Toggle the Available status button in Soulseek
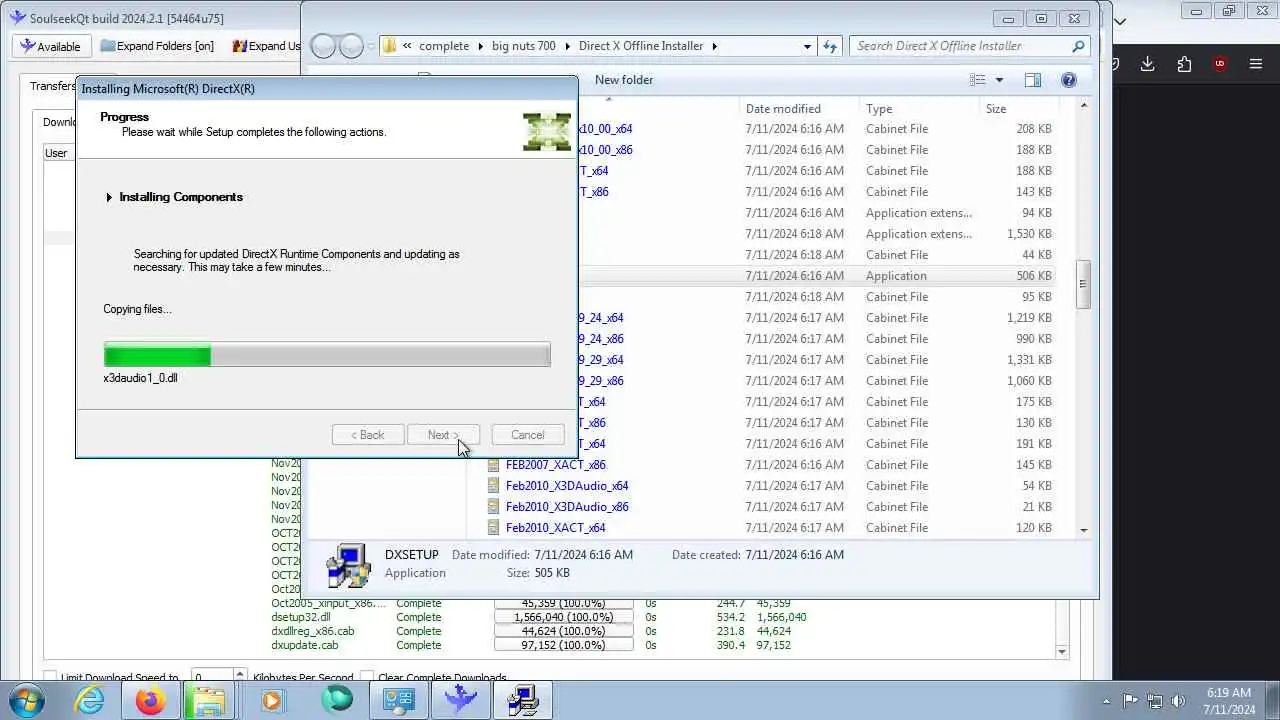 (x=51, y=46)
